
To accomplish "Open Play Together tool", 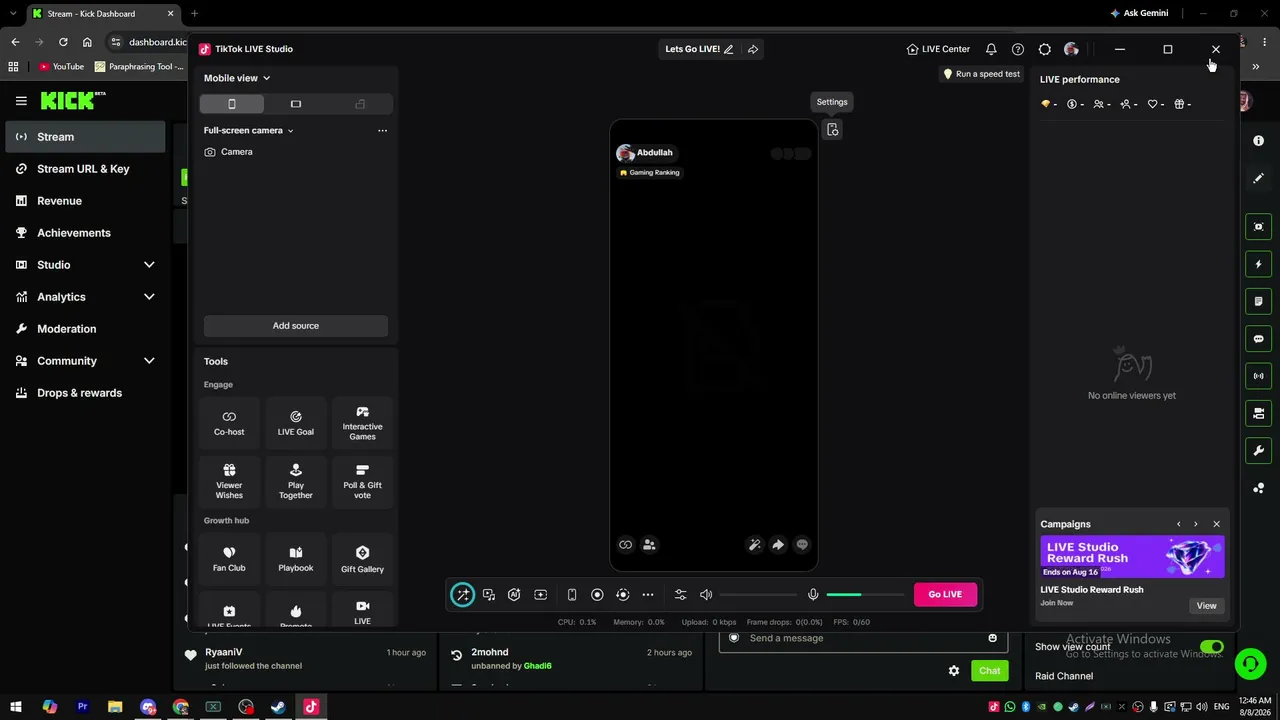I will click(296, 481).
